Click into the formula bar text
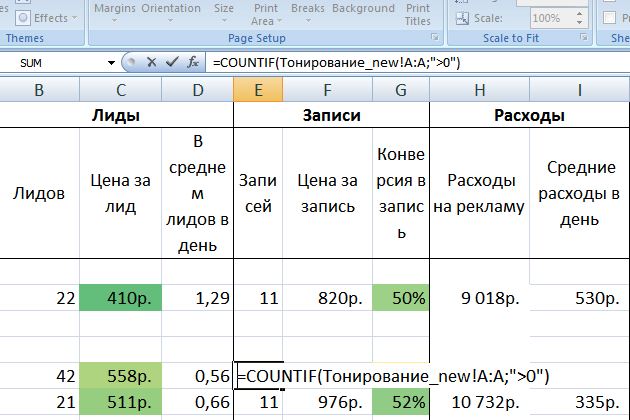The width and height of the screenshot is (630, 420). coord(337,63)
